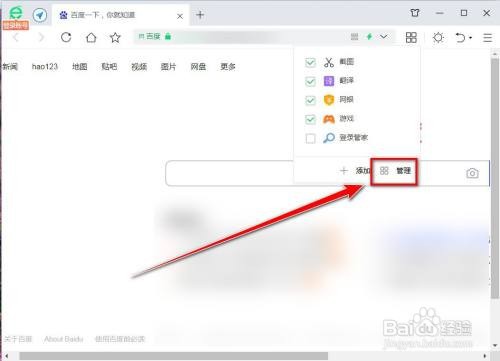Open the 视频 link
This screenshot has height=361, width=500.
(x=139, y=67)
